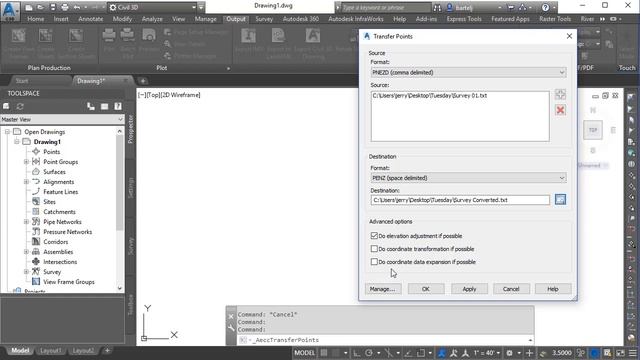Viewport: 640px width, 360px height.
Task: Expand the Pipe Networks tree node
Action: (x=27, y=222)
